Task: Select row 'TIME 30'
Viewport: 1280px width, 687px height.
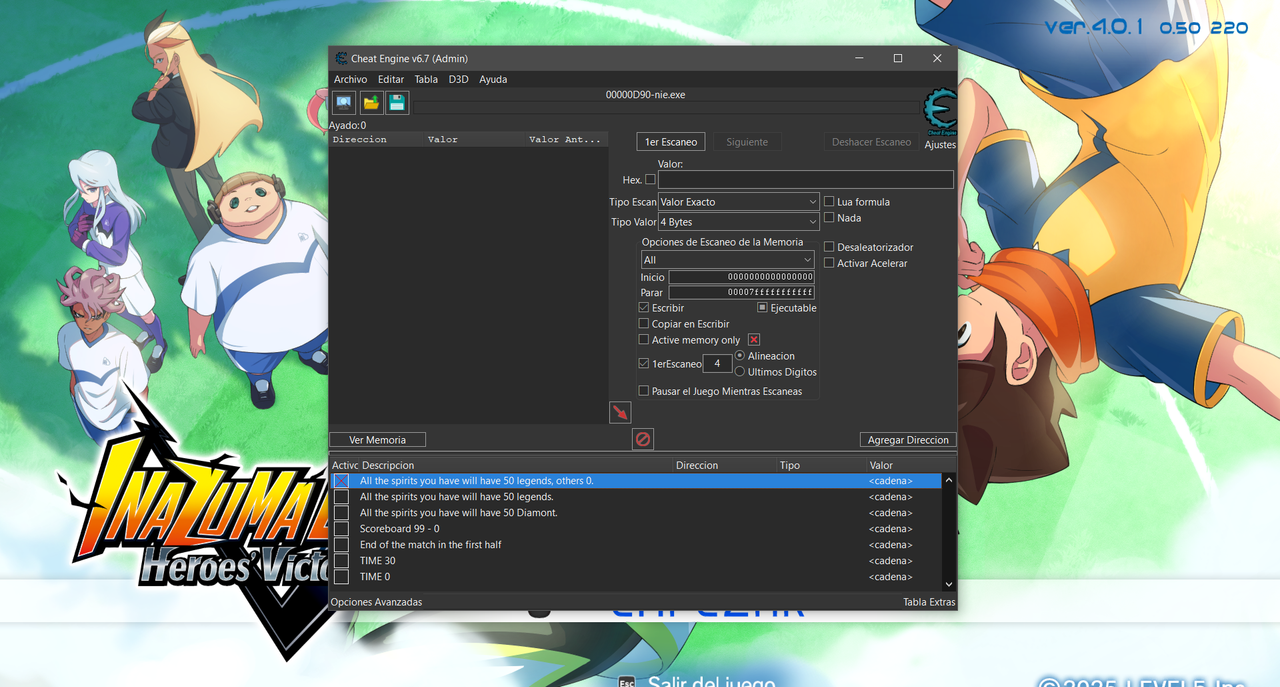Action: 636,561
